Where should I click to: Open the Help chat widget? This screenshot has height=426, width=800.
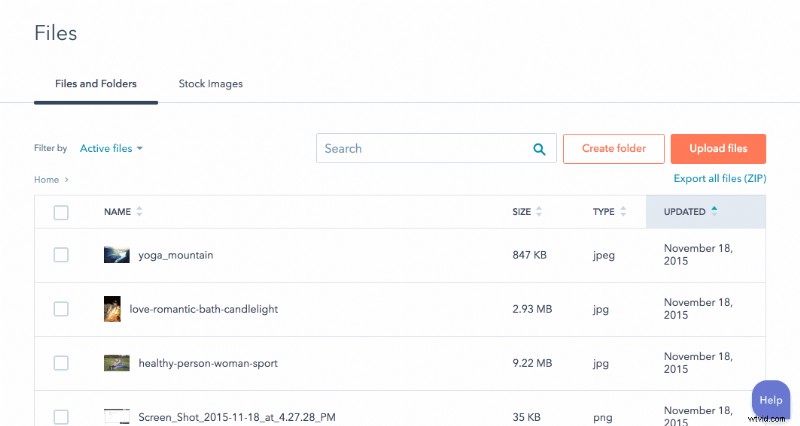[x=770, y=400]
